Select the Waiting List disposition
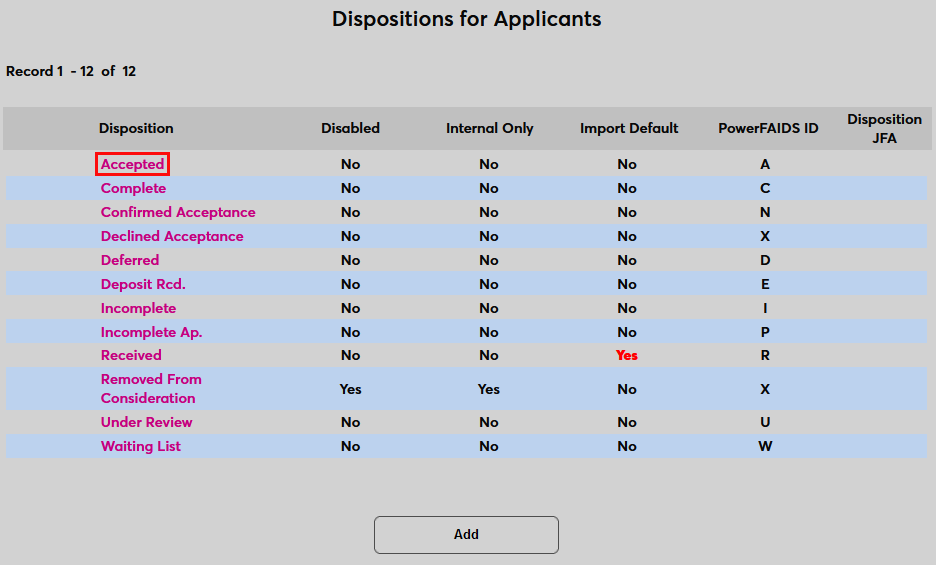 [x=141, y=446]
